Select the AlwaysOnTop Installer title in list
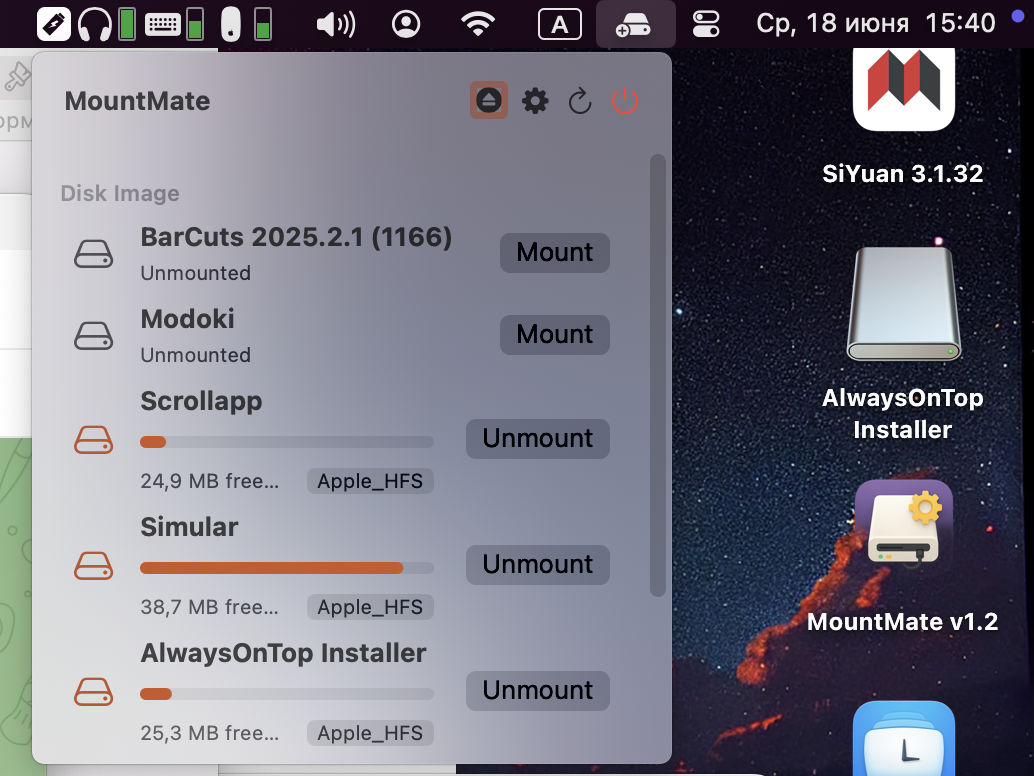The width and height of the screenshot is (1034, 776). click(284, 653)
